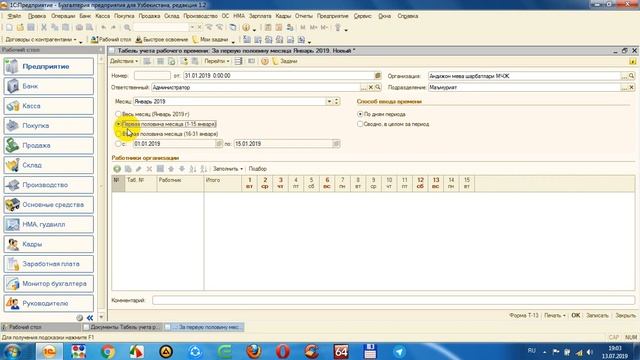Open the Справка menu
Screen dimensions: 640x360
[407, 16]
